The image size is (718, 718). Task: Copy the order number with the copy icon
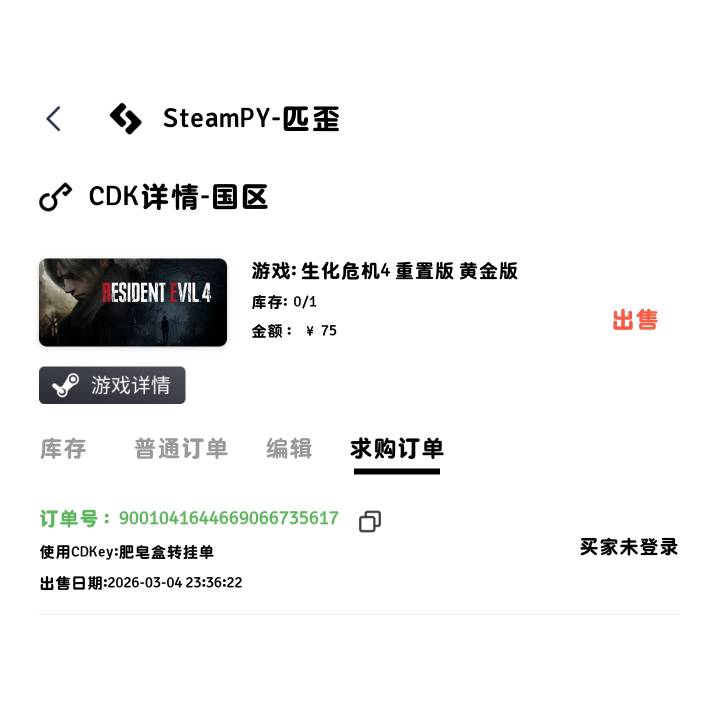coord(370,521)
